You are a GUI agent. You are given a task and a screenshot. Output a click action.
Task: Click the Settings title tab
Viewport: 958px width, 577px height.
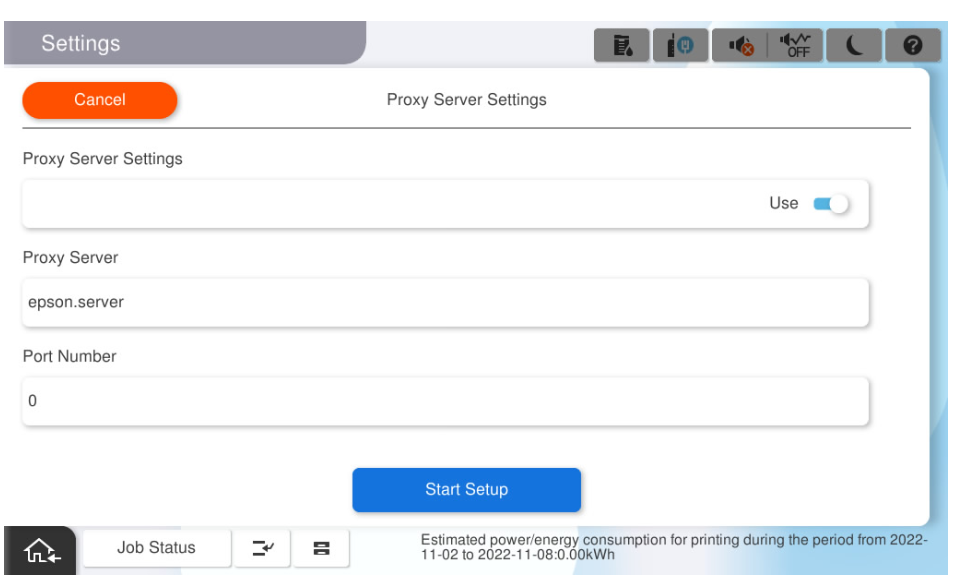pos(80,44)
